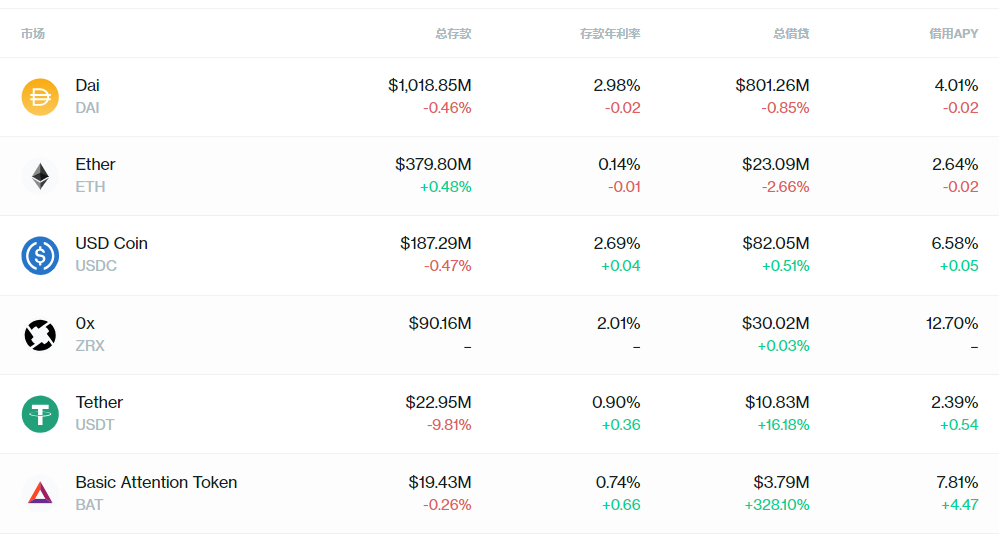Select 0x borrow APY 12.70%
Screen dimensions: 999x544
click(952, 324)
